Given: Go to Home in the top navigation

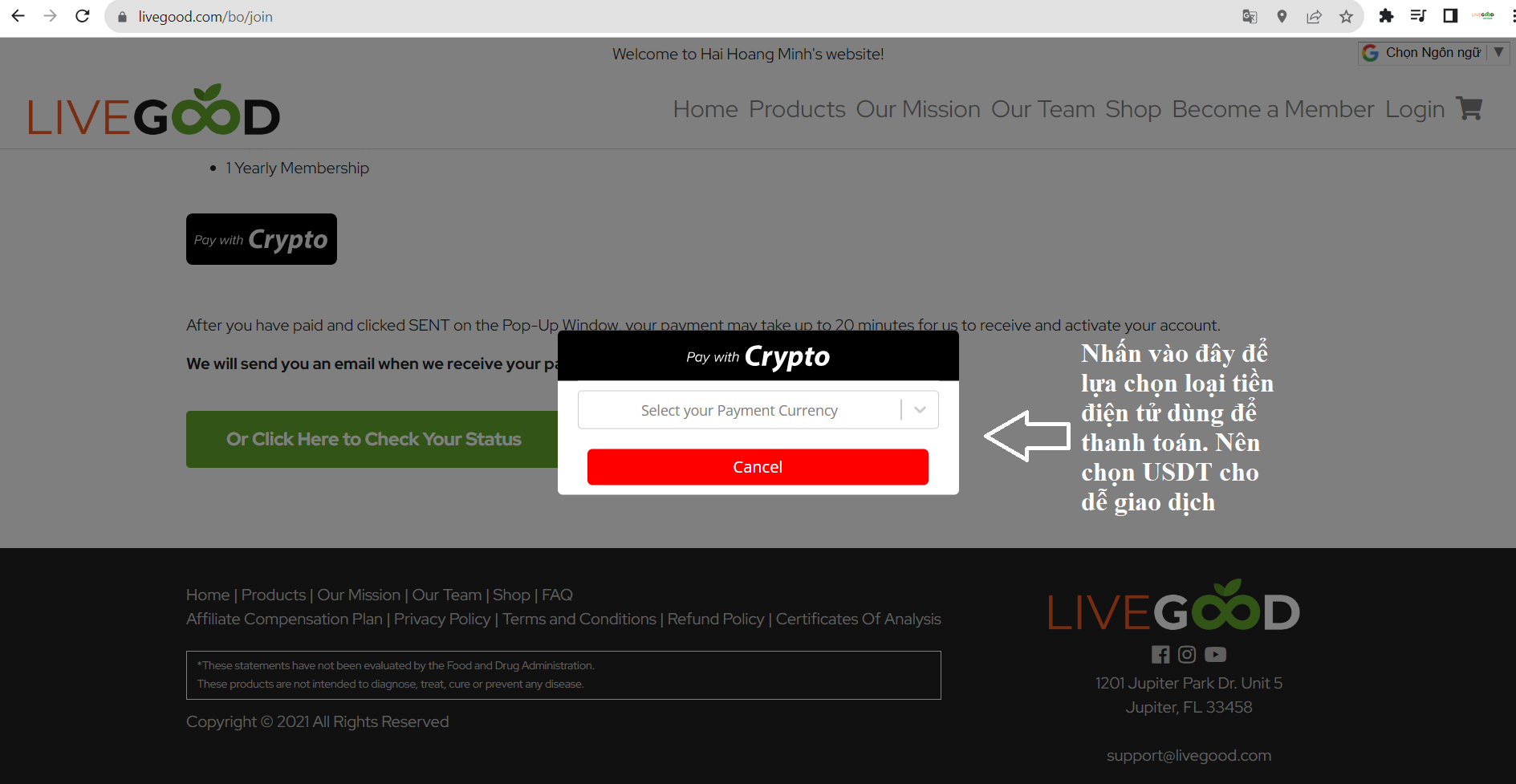Looking at the screenshot, I should click(705, 109).
